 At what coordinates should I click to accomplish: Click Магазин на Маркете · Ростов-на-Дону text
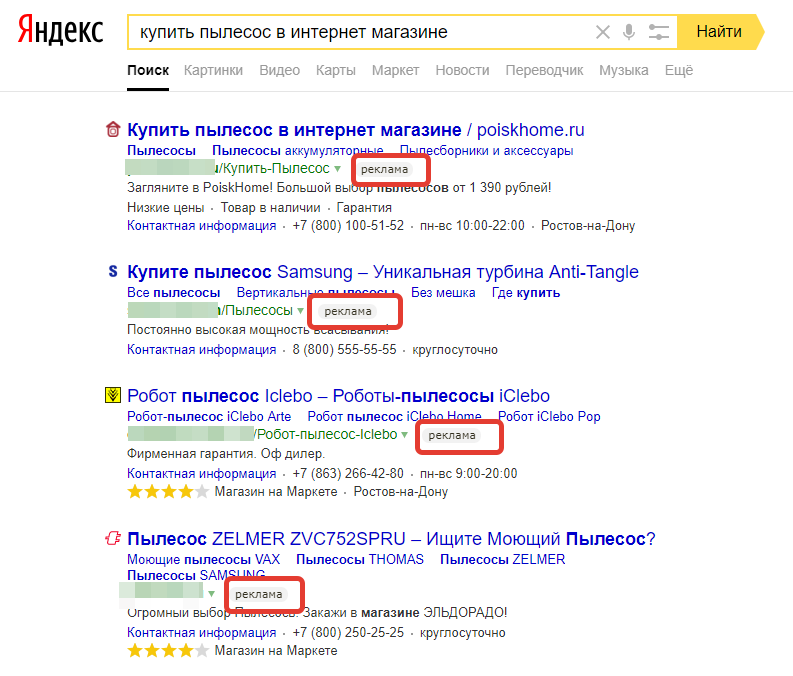pyautogui.click(x=331, y=491)
